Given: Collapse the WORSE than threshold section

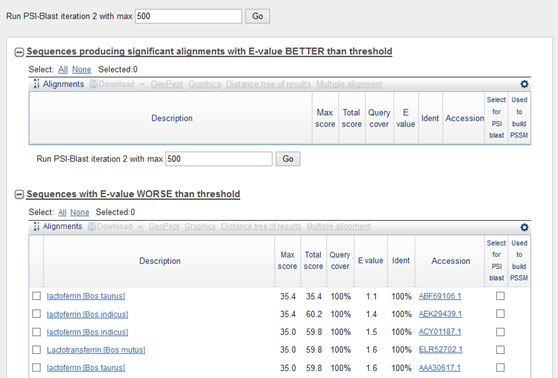Looking at the screenshot, I should 19,195.
